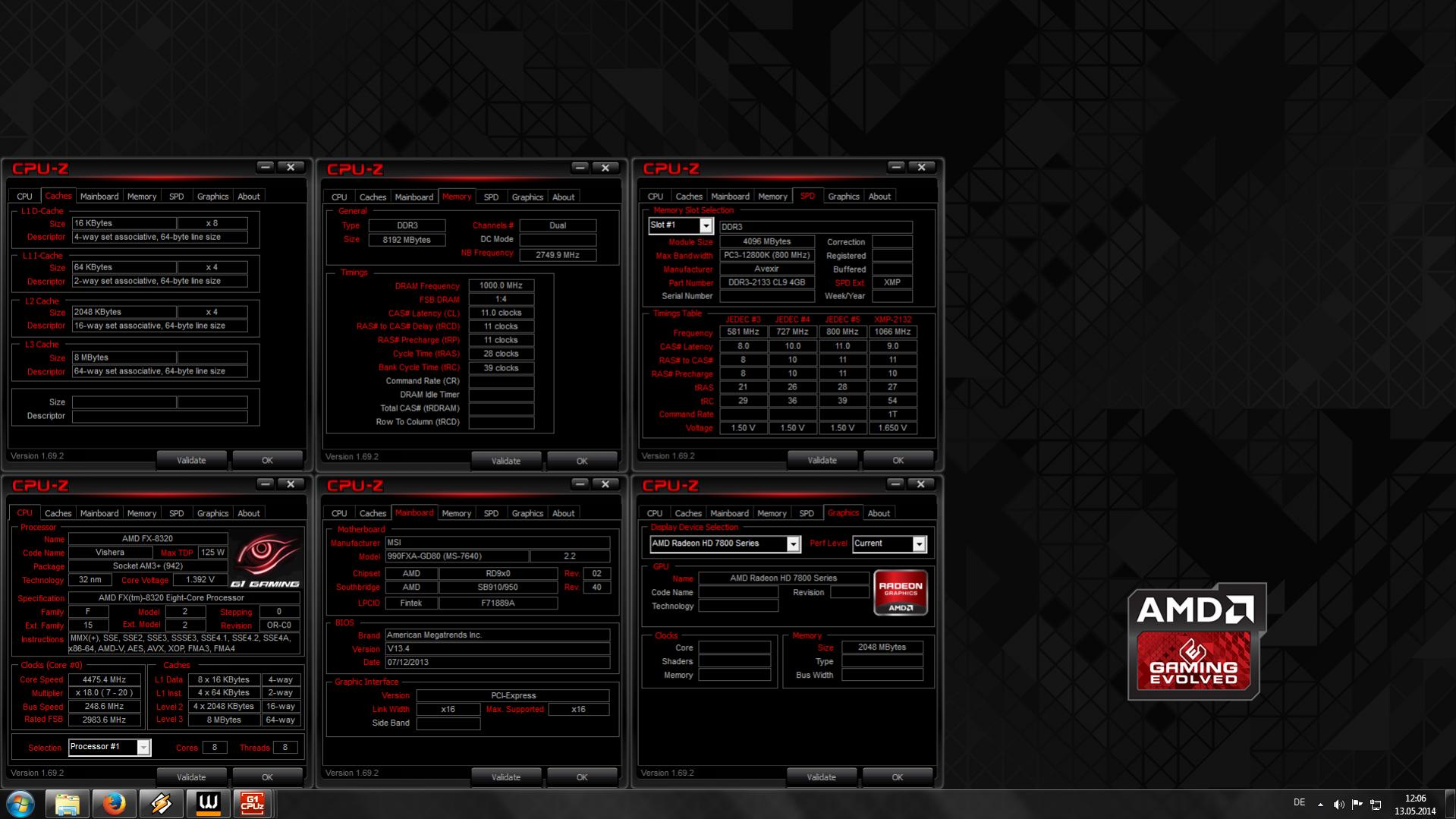
Task: Click the Max Bandwidth PC3-12800K (800 MHz) field
Action: [x=766, y=256]
